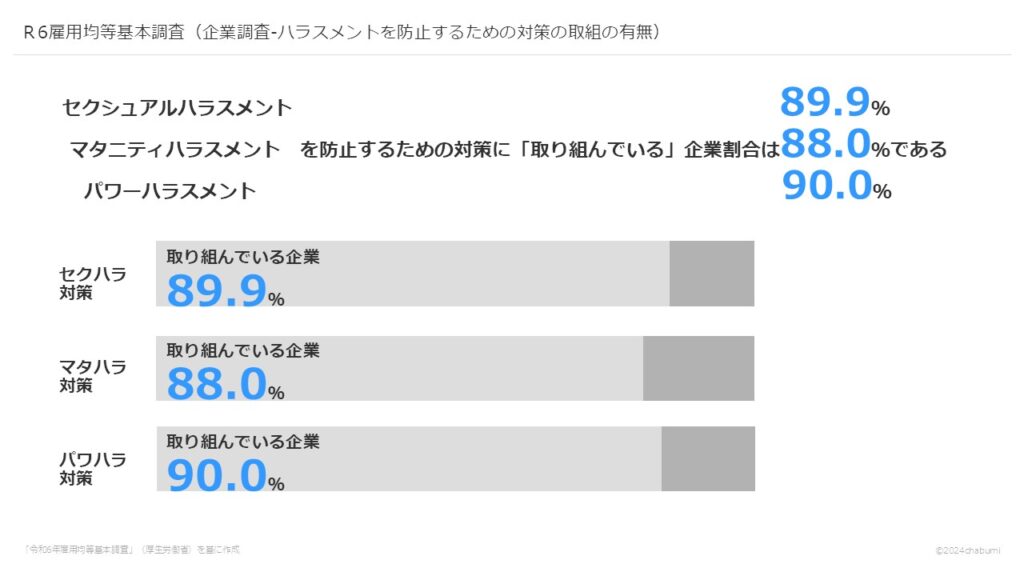Image resolution: width=1024 pixels, height=576 pixels.
Task: Click the セクハラ対策 row label
Action: click(92, 283)
